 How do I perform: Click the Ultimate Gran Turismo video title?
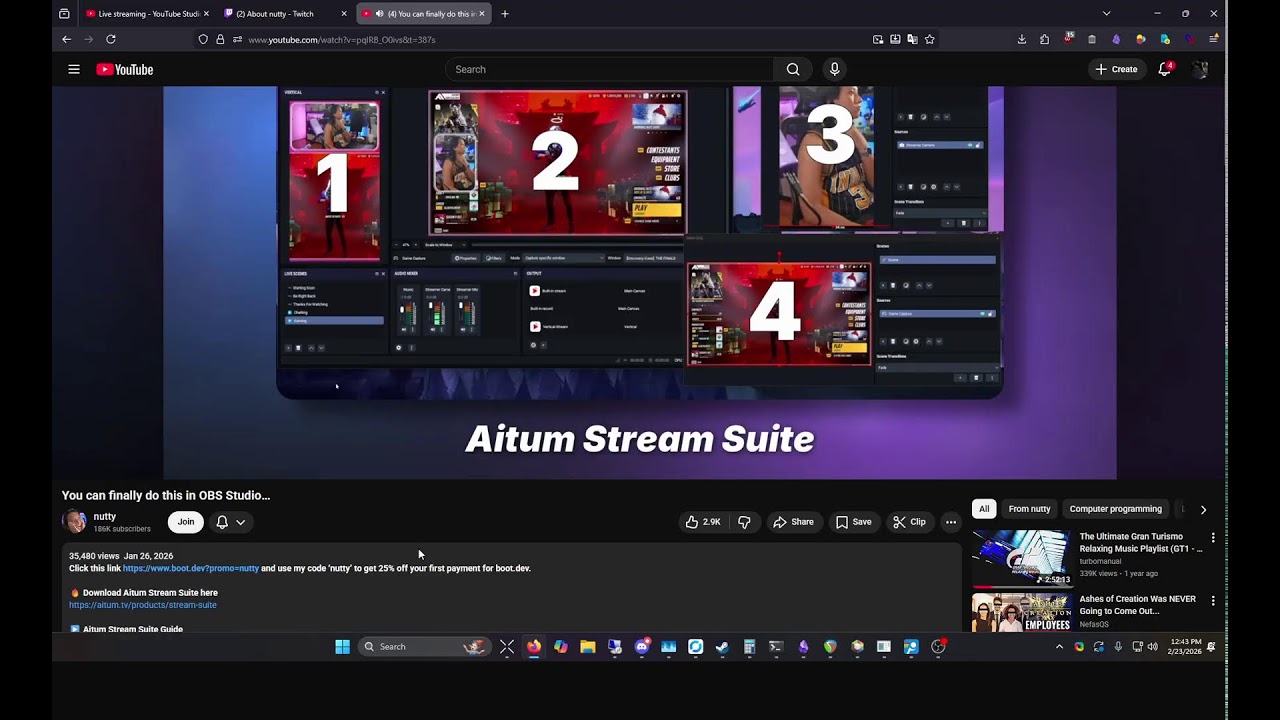click(x=1140, y=543)
